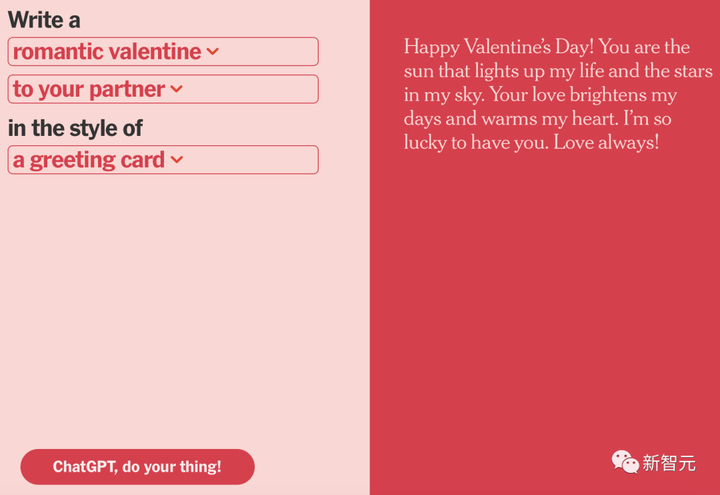
Task: Click the "Your love brightens my" line
Action: point(568,95)
